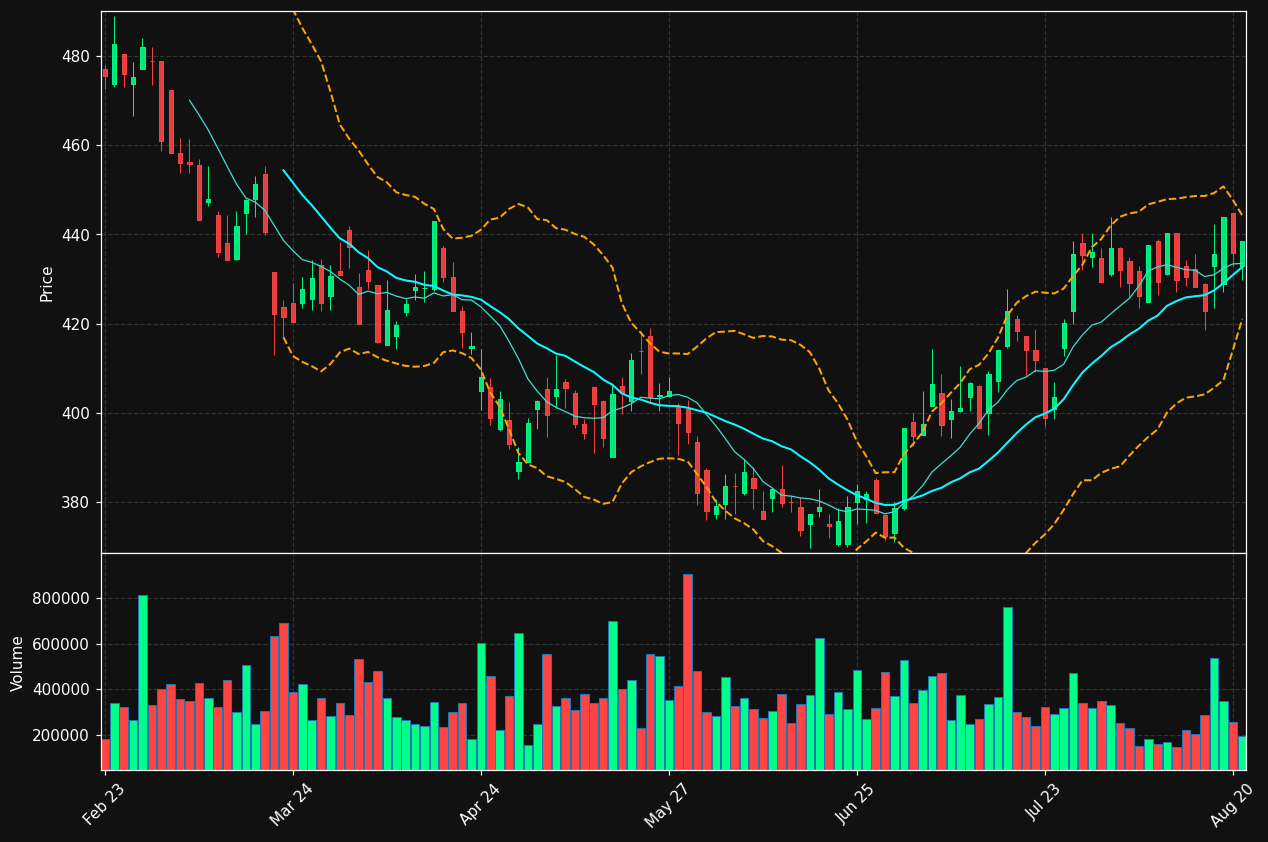
Task: Select the Apr 24 date label
Action: (478, 804)
